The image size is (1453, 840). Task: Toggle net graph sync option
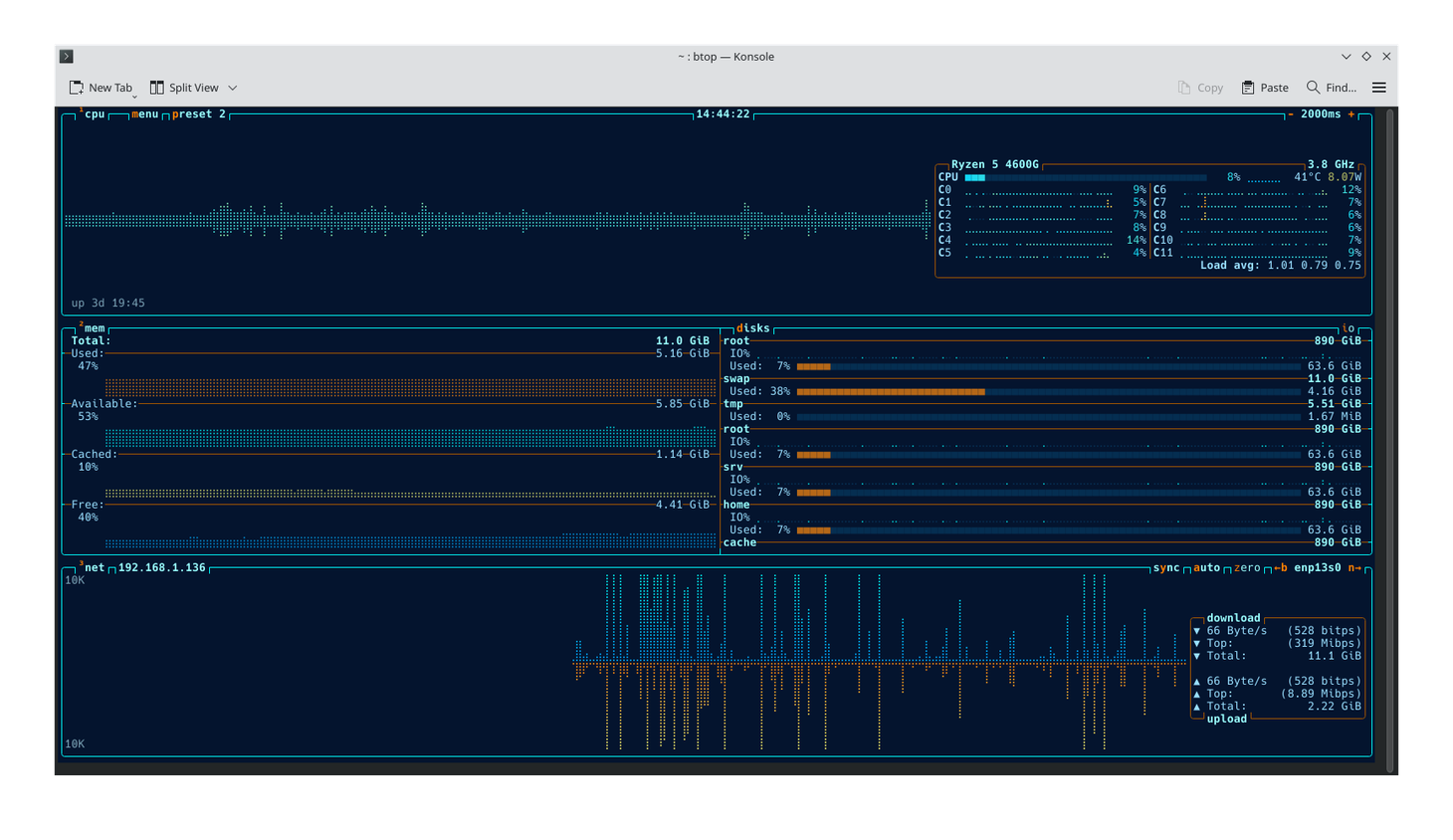[1166, 568]
